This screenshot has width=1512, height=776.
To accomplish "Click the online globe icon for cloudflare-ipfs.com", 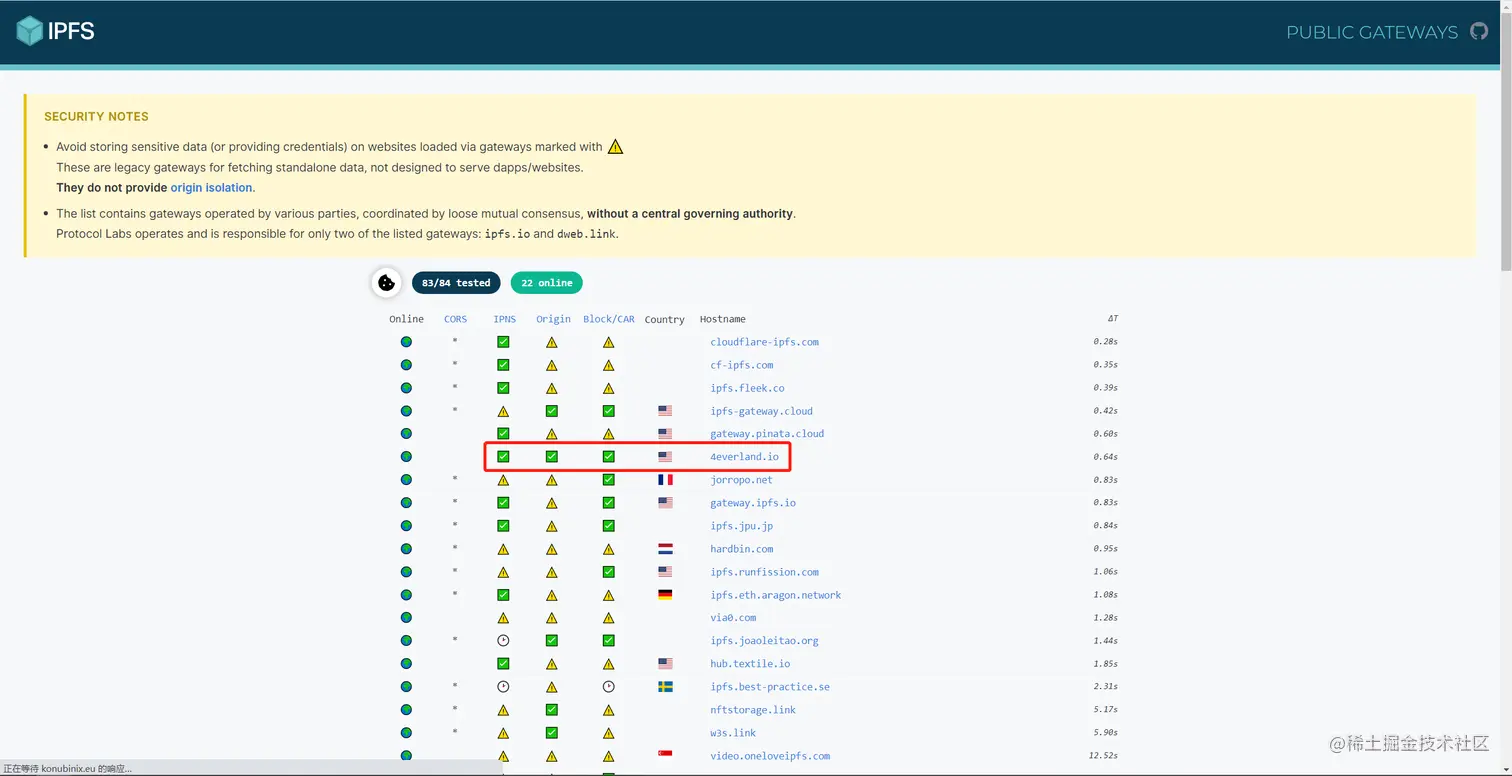I will pos(406,342).
